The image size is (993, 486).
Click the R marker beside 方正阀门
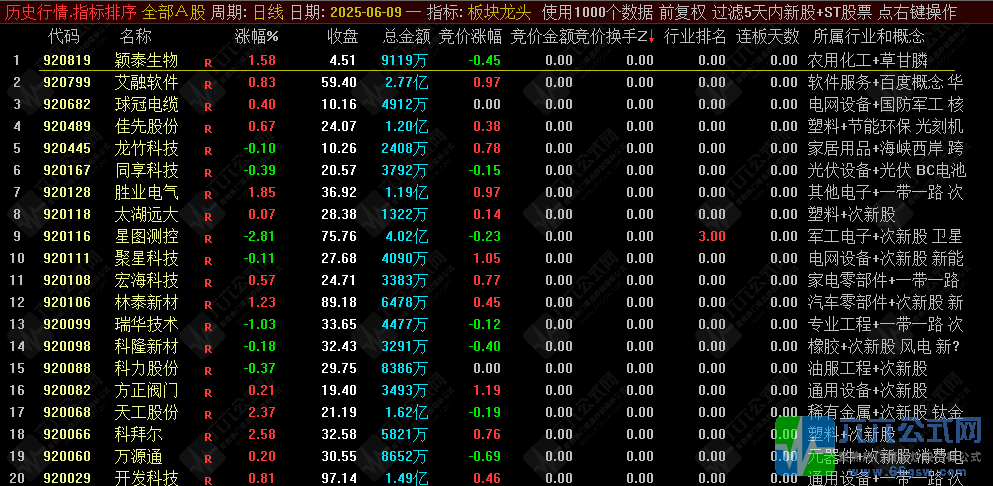click(x=208, y=393)
